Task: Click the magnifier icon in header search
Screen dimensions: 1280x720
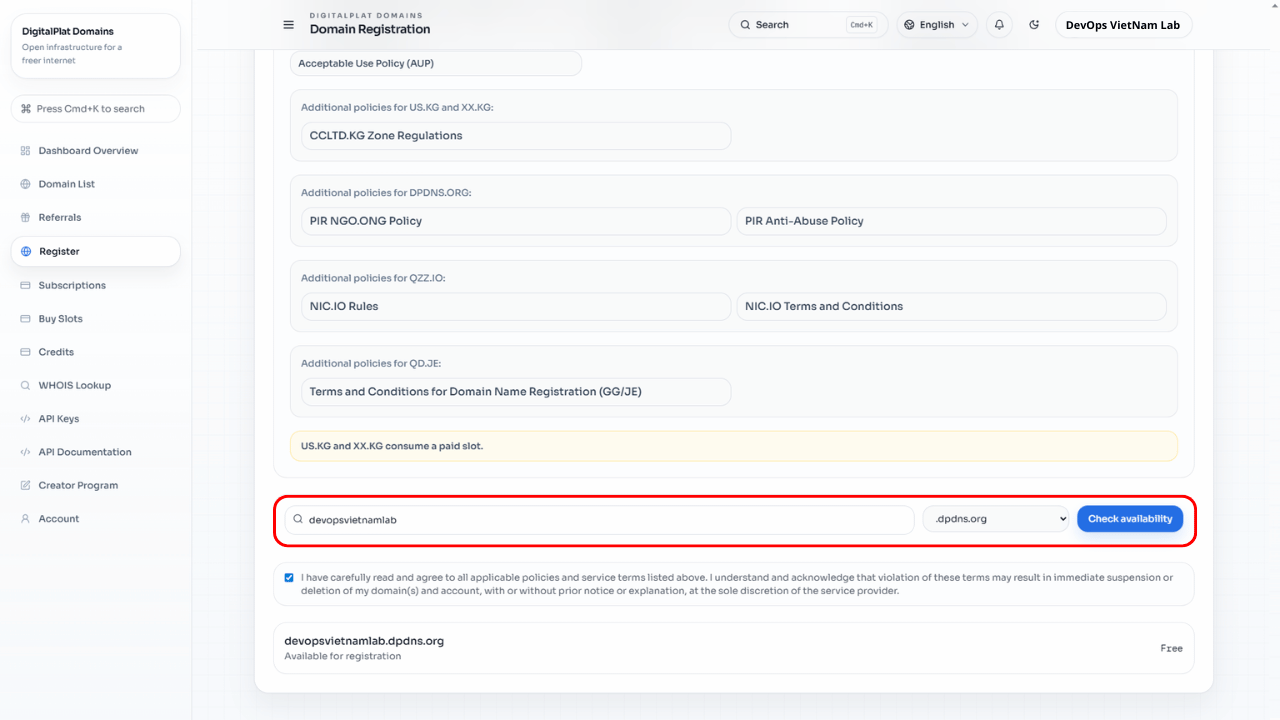Action: [x=745, y=25]
